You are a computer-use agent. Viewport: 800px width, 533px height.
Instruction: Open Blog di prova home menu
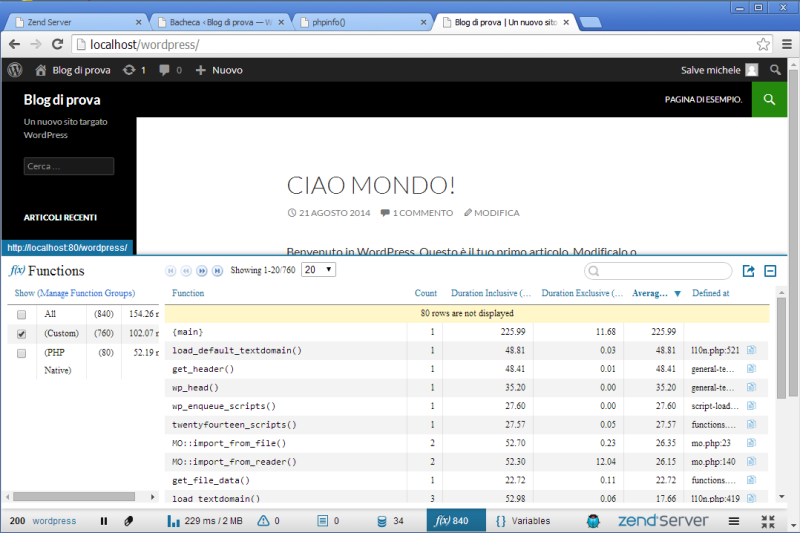click(x=72, y=70)
